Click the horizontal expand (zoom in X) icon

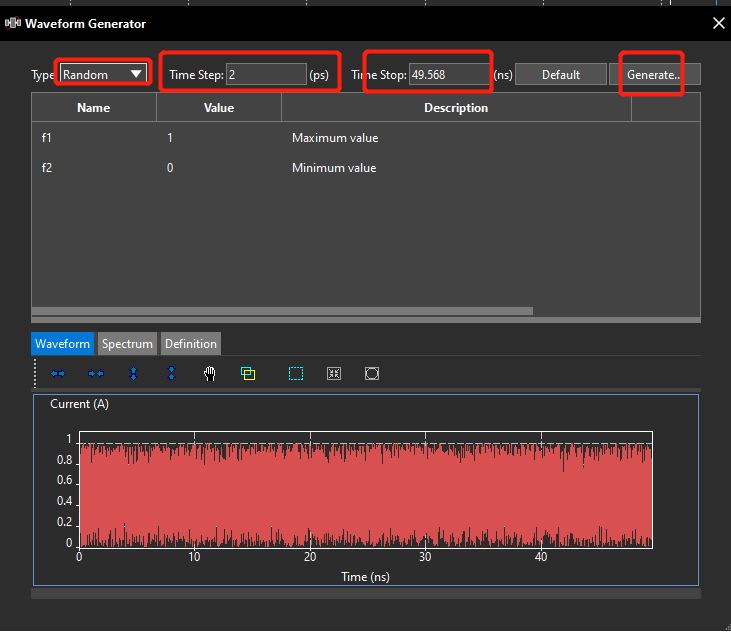(58, 374)
